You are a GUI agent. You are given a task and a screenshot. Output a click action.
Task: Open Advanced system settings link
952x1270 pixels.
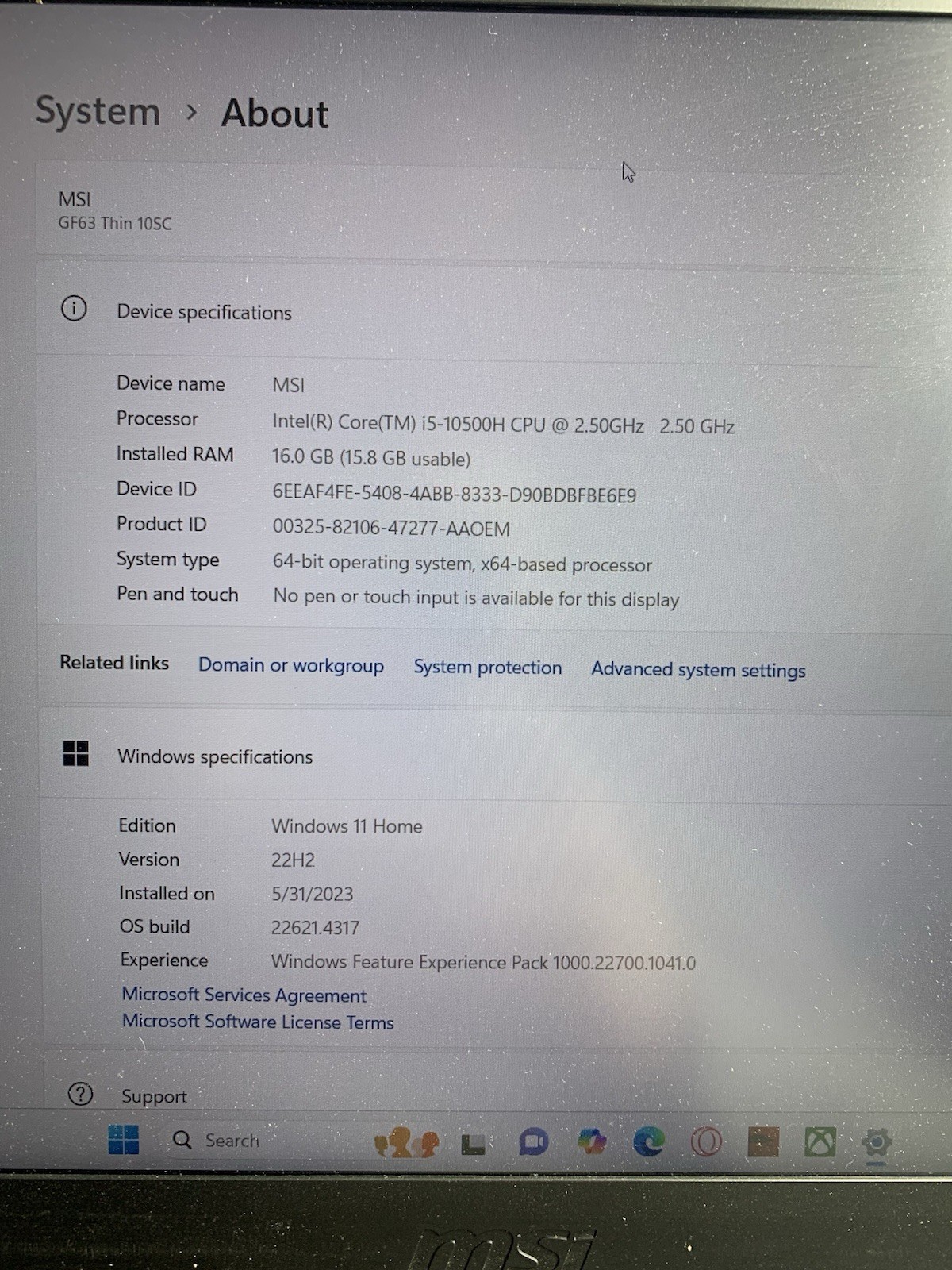tap(698, 670)
